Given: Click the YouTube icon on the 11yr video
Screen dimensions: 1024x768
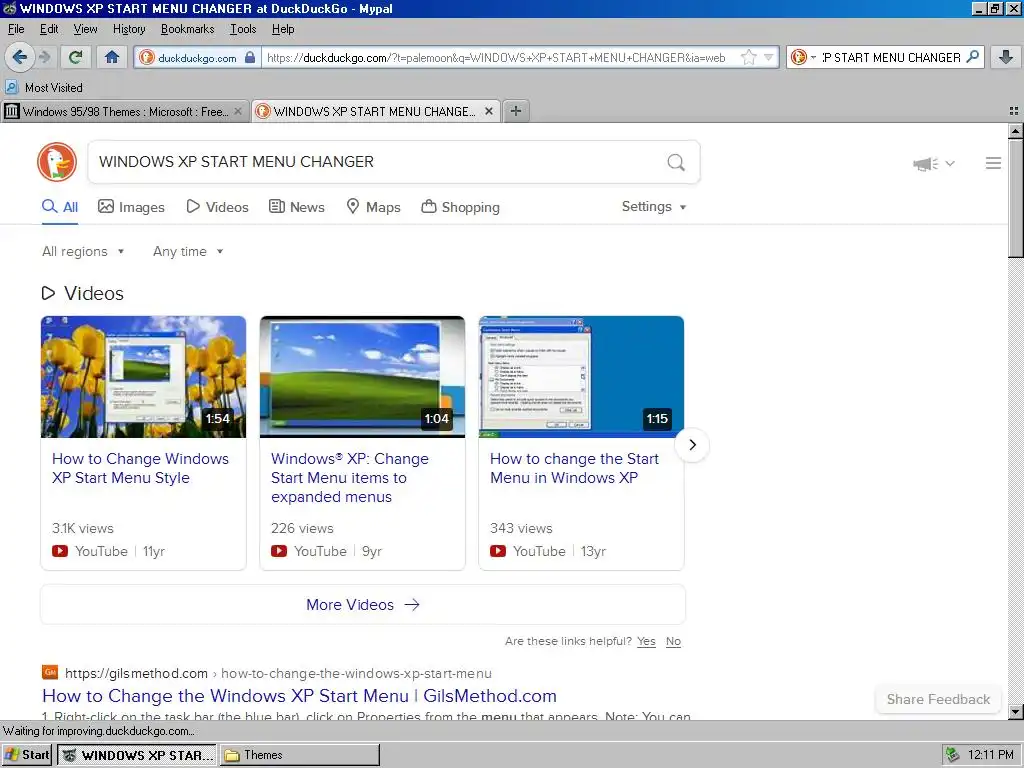Looking at the screenshot, I should tap(60, 551).
